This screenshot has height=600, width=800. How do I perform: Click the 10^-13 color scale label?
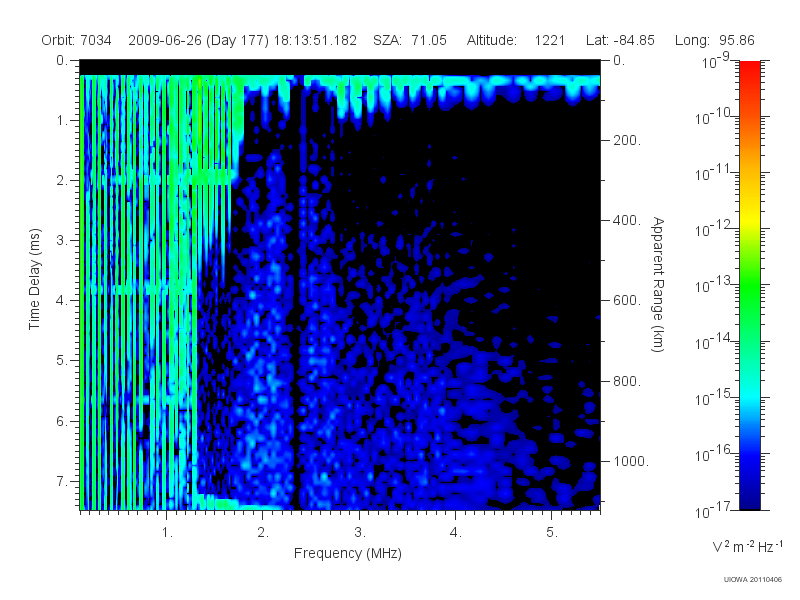(714, 284)
